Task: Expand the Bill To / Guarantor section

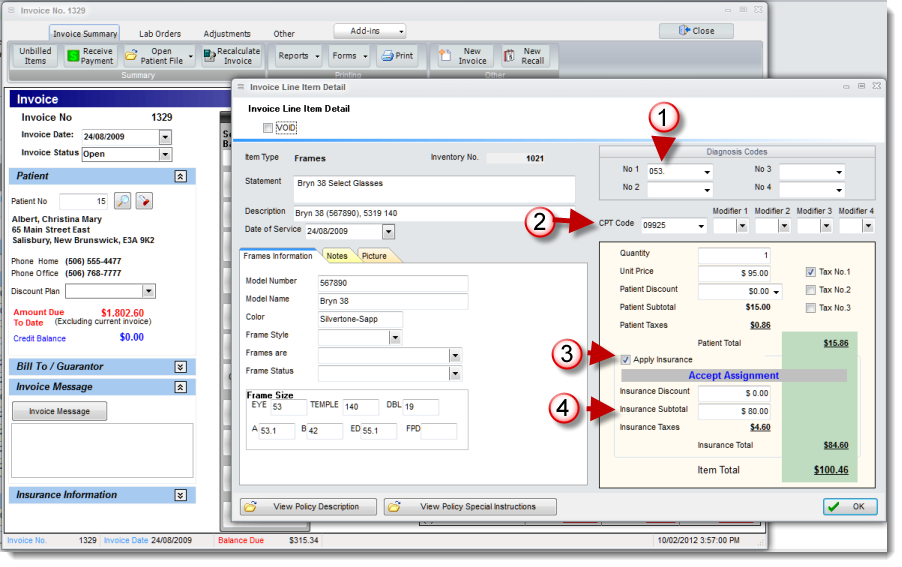Action: [x=181, y=367]
